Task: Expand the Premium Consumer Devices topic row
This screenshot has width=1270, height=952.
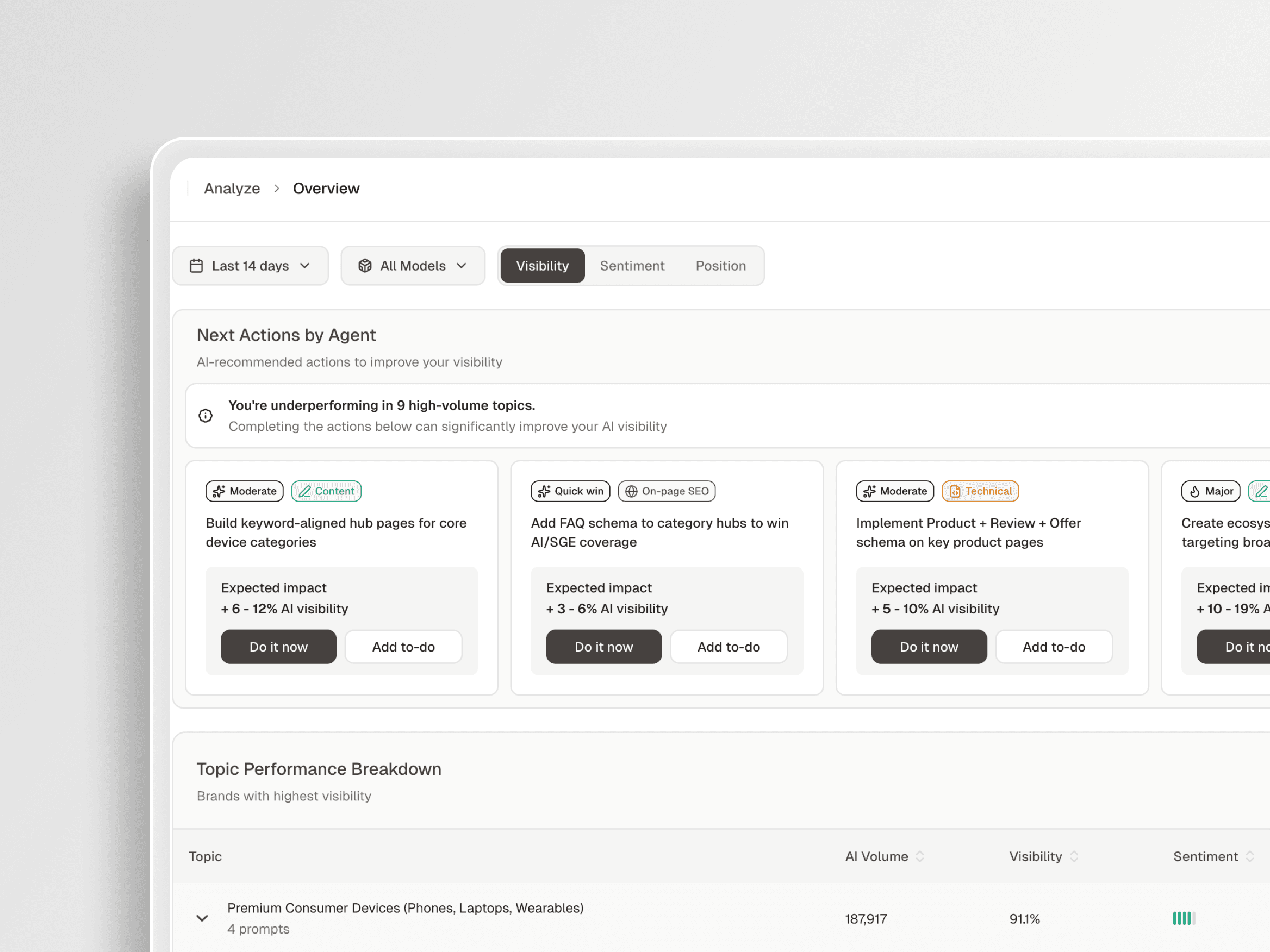Action: 202,918
